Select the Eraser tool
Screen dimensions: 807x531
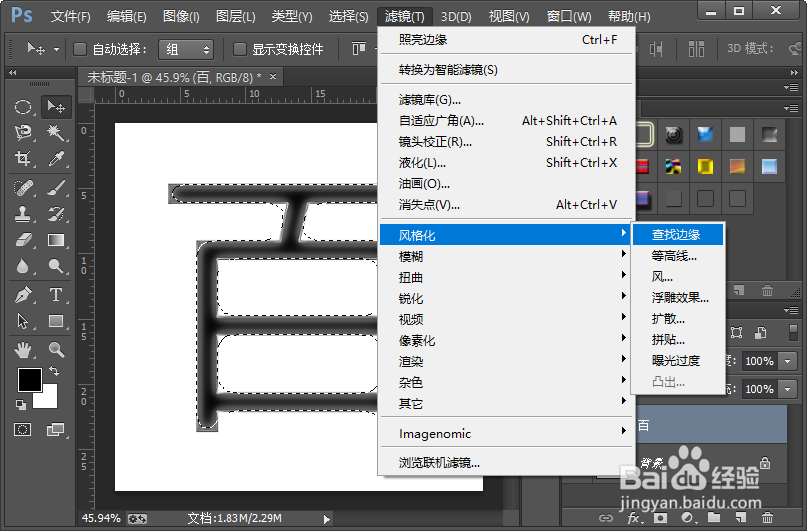point(23,240)
